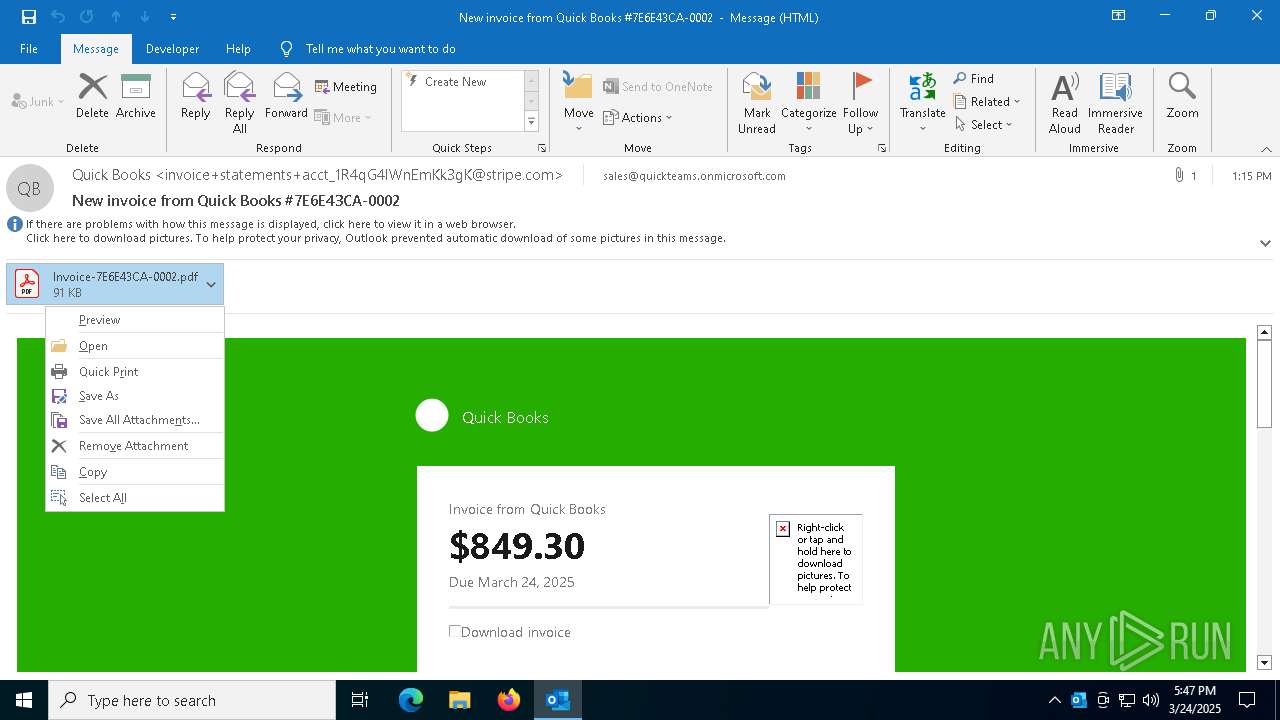Archive this email message
The image size is (1280, 720).
tap(136, 96)
